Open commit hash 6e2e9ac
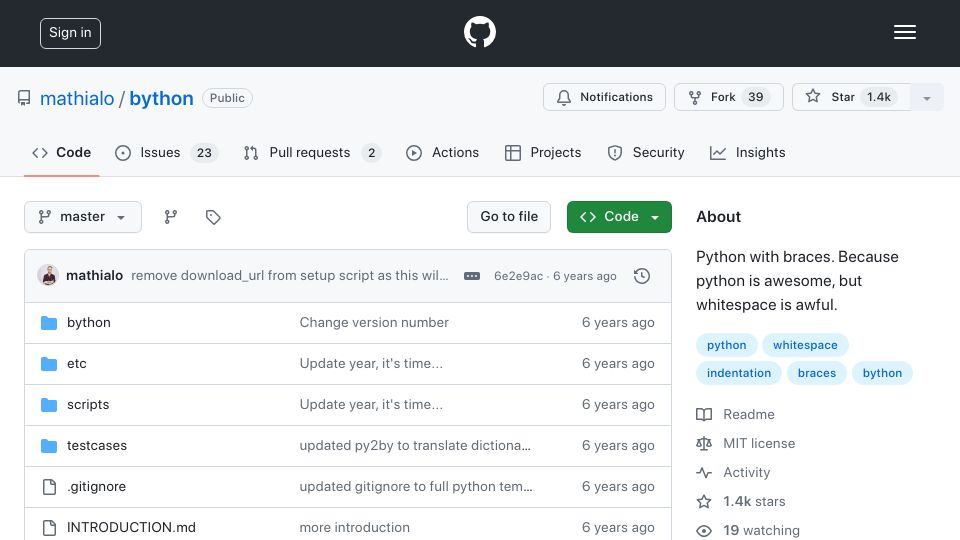The width and height of the screenshot is (960, 540). click(x=518, y=276)
